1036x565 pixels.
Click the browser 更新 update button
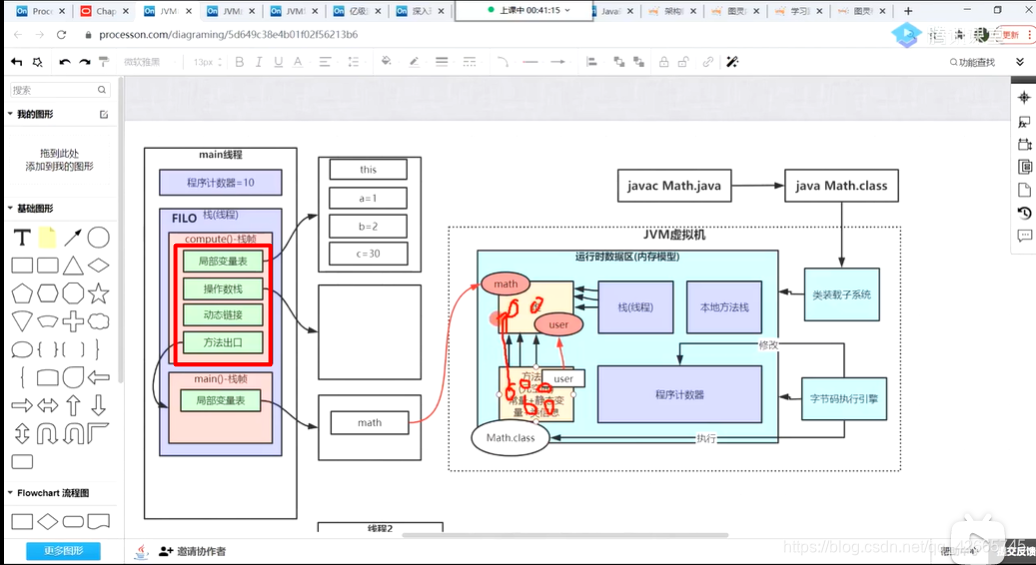point(1014,34)
